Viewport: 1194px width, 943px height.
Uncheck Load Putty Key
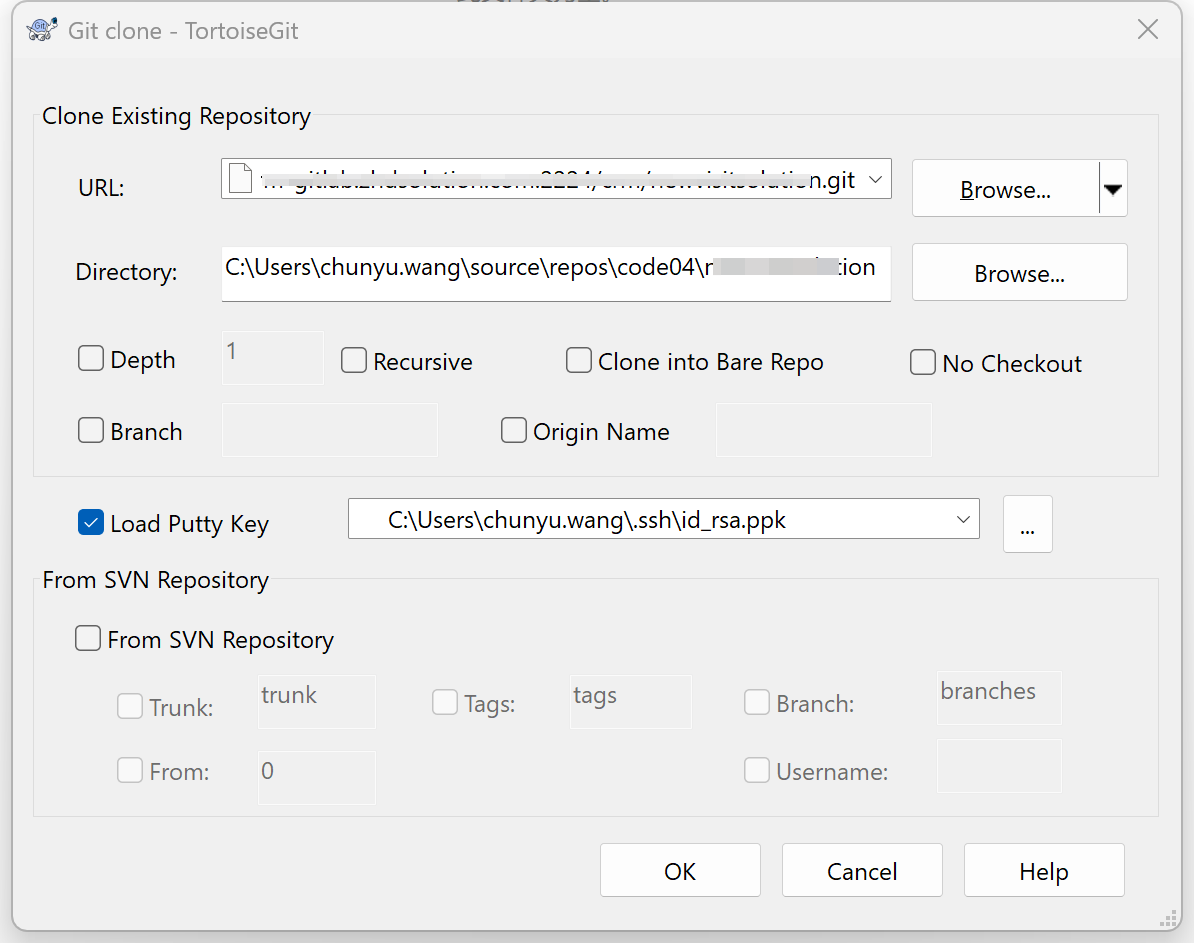point(91,523)
